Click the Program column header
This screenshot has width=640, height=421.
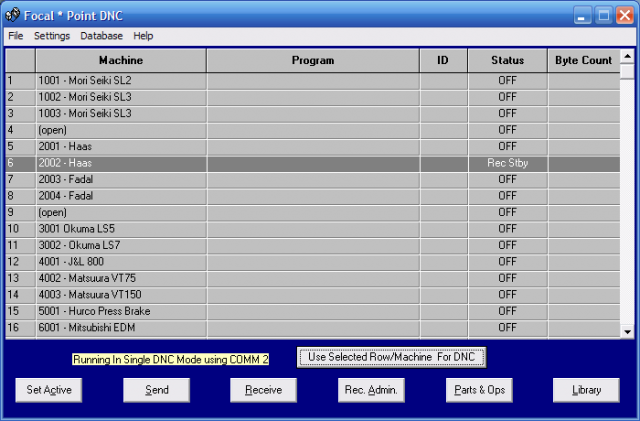pos(313,60)
